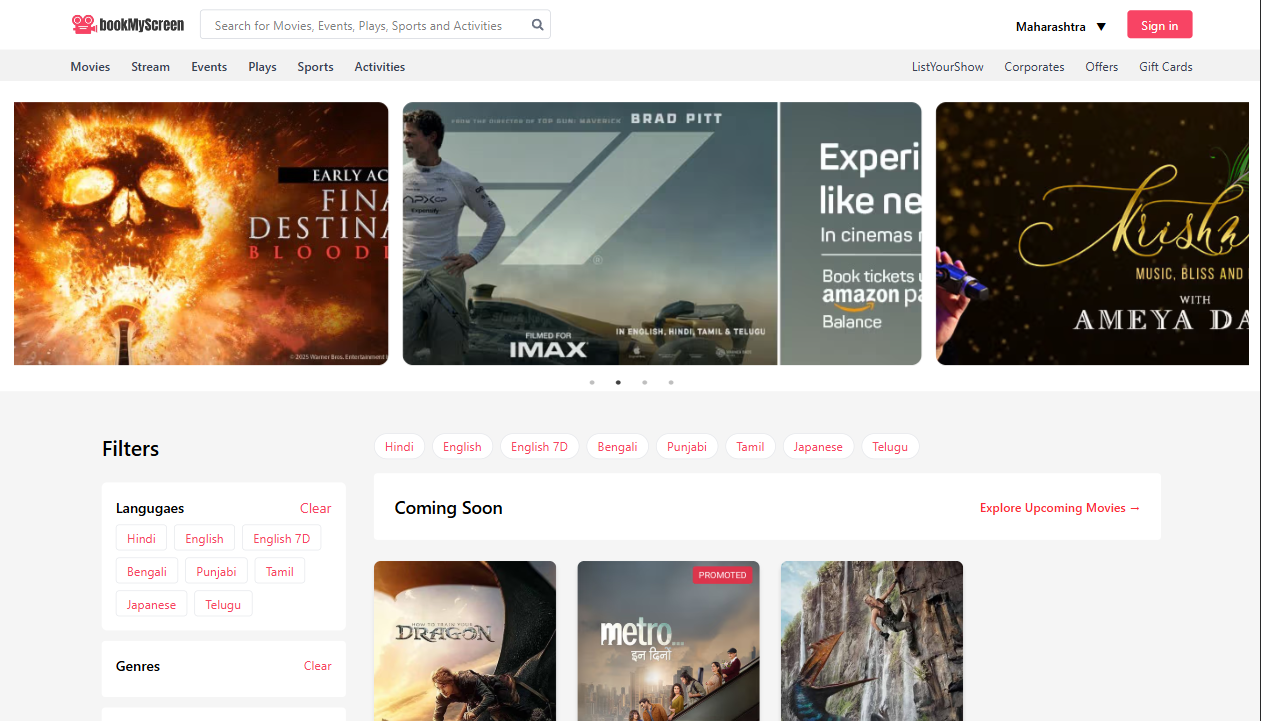The height and width of the screenshot is (721, 1261).
Task: Go to the ListYourShow link
Action: pos(948,67)
